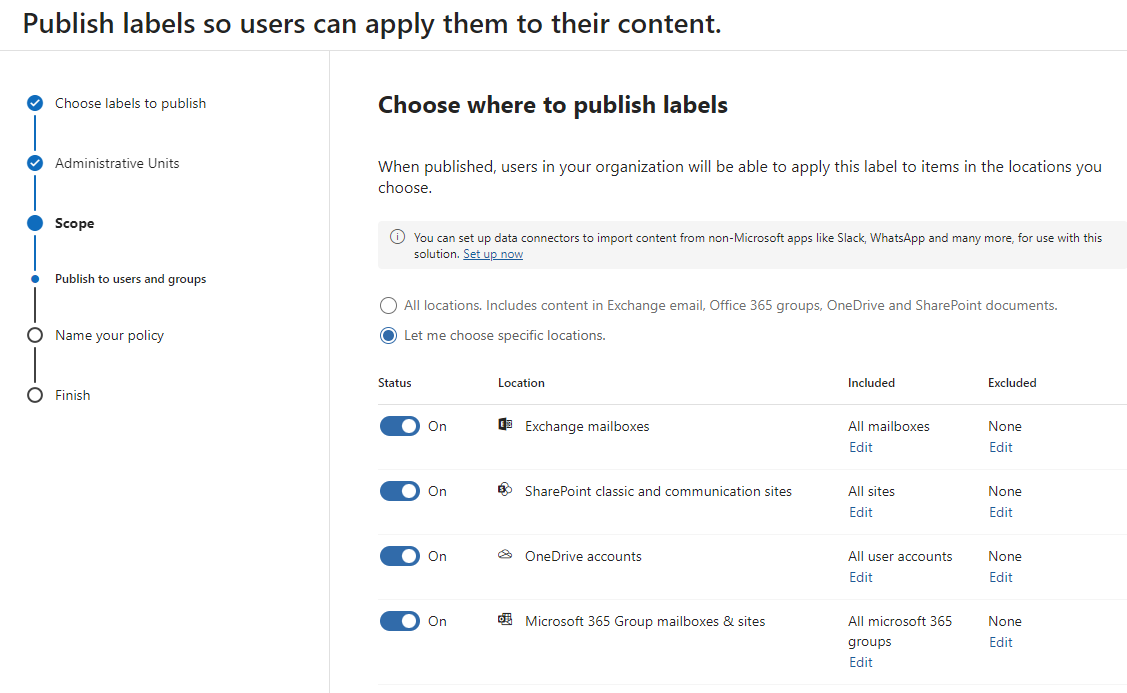This screenshot has width=1127, height=693.
Task: Edit included Microsoft 365 groups
Action: coord(860,662)
